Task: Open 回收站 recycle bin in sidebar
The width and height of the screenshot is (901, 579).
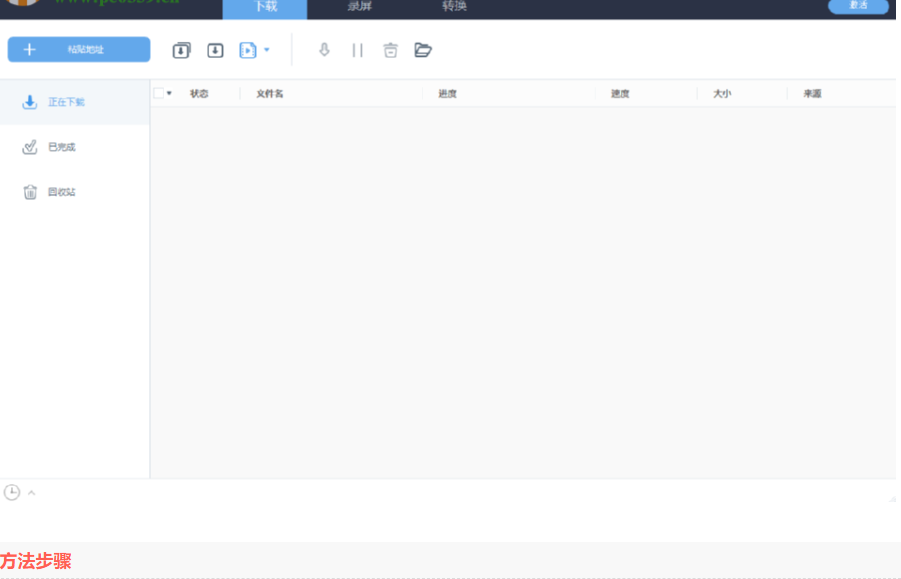Action: point(75,192)
